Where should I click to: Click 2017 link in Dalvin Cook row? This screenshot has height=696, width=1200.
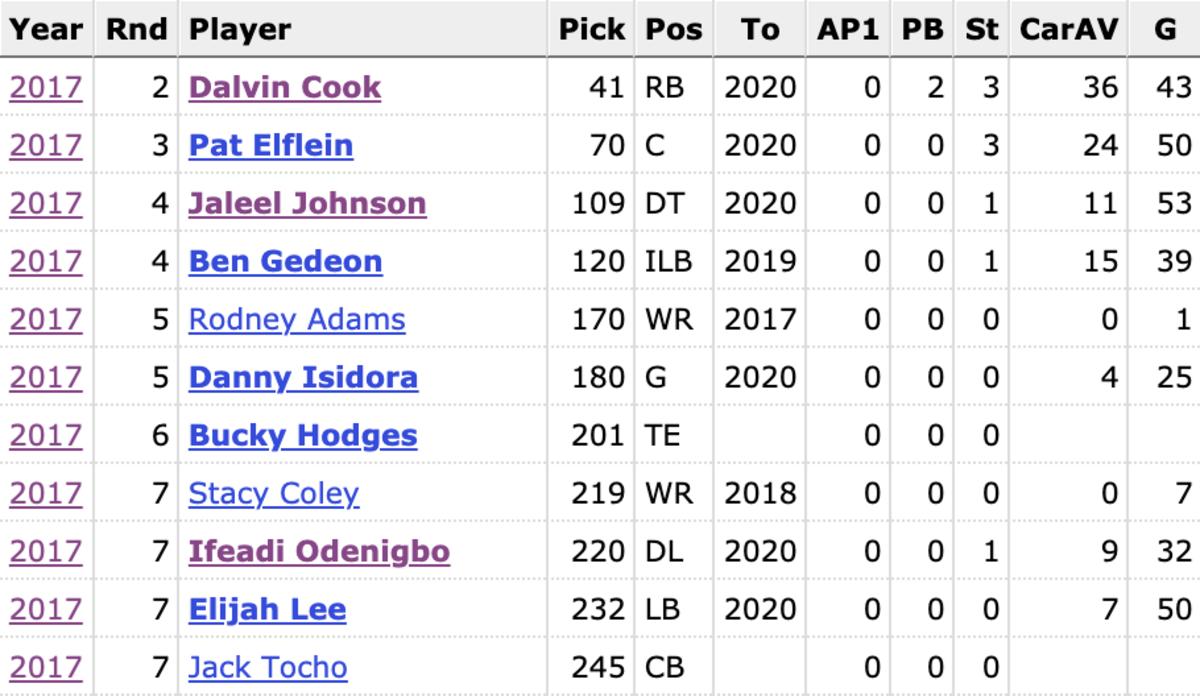(x=45, y=87)
